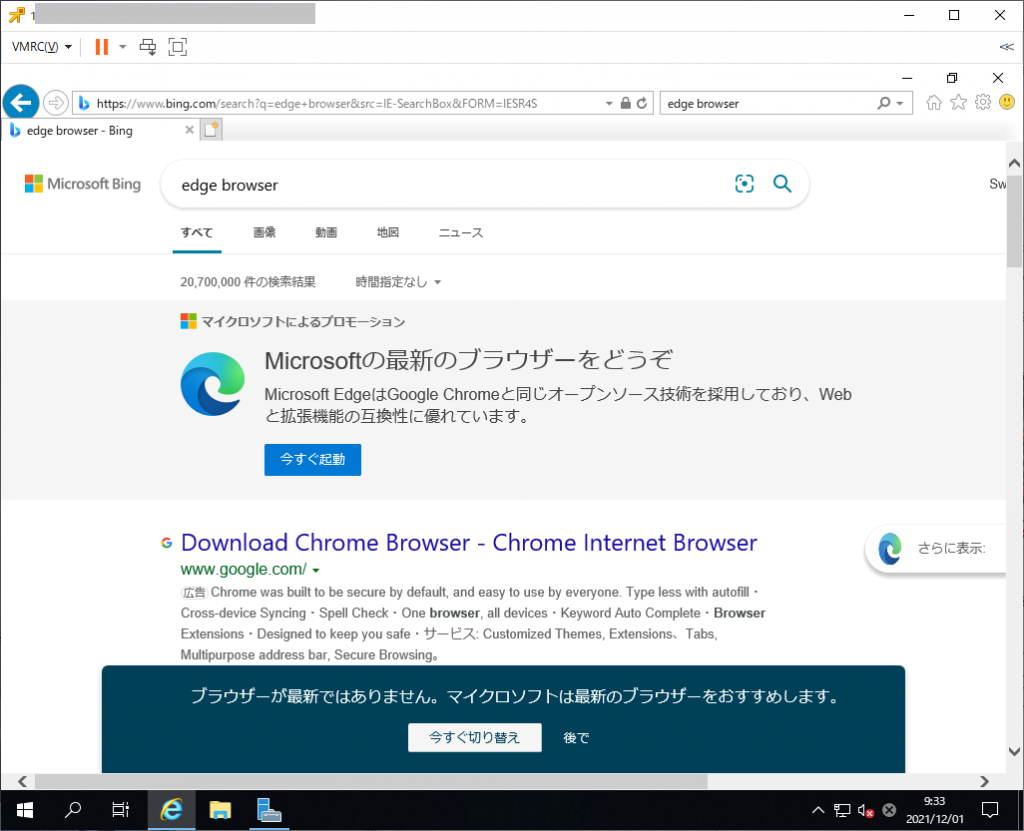The height and width of the screenshot is (831, 1024).
Task: Click the Bing visual search camera icon
Action: (x=744, y=184)
